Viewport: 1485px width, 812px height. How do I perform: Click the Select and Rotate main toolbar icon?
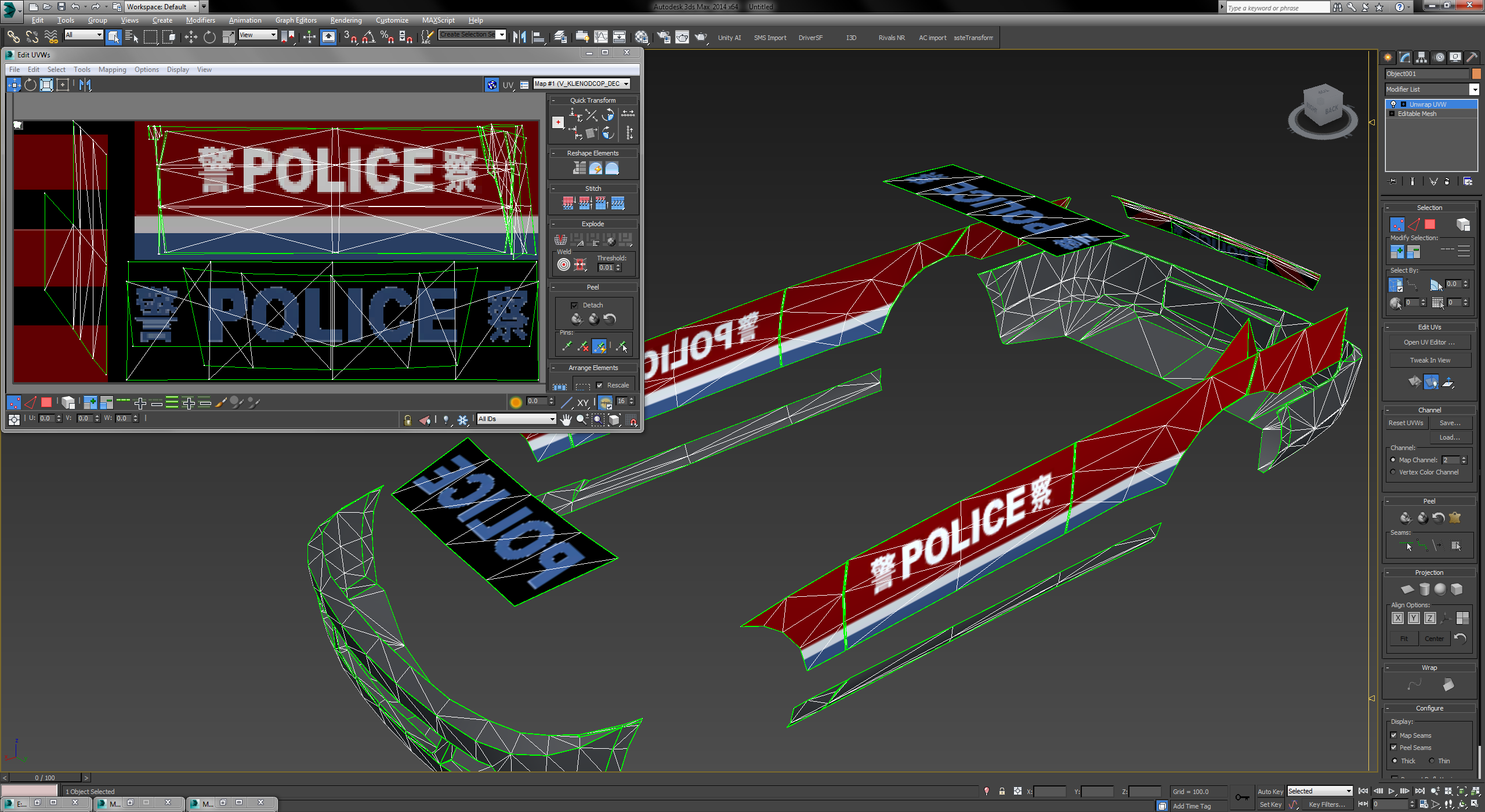tap(209, 38)
